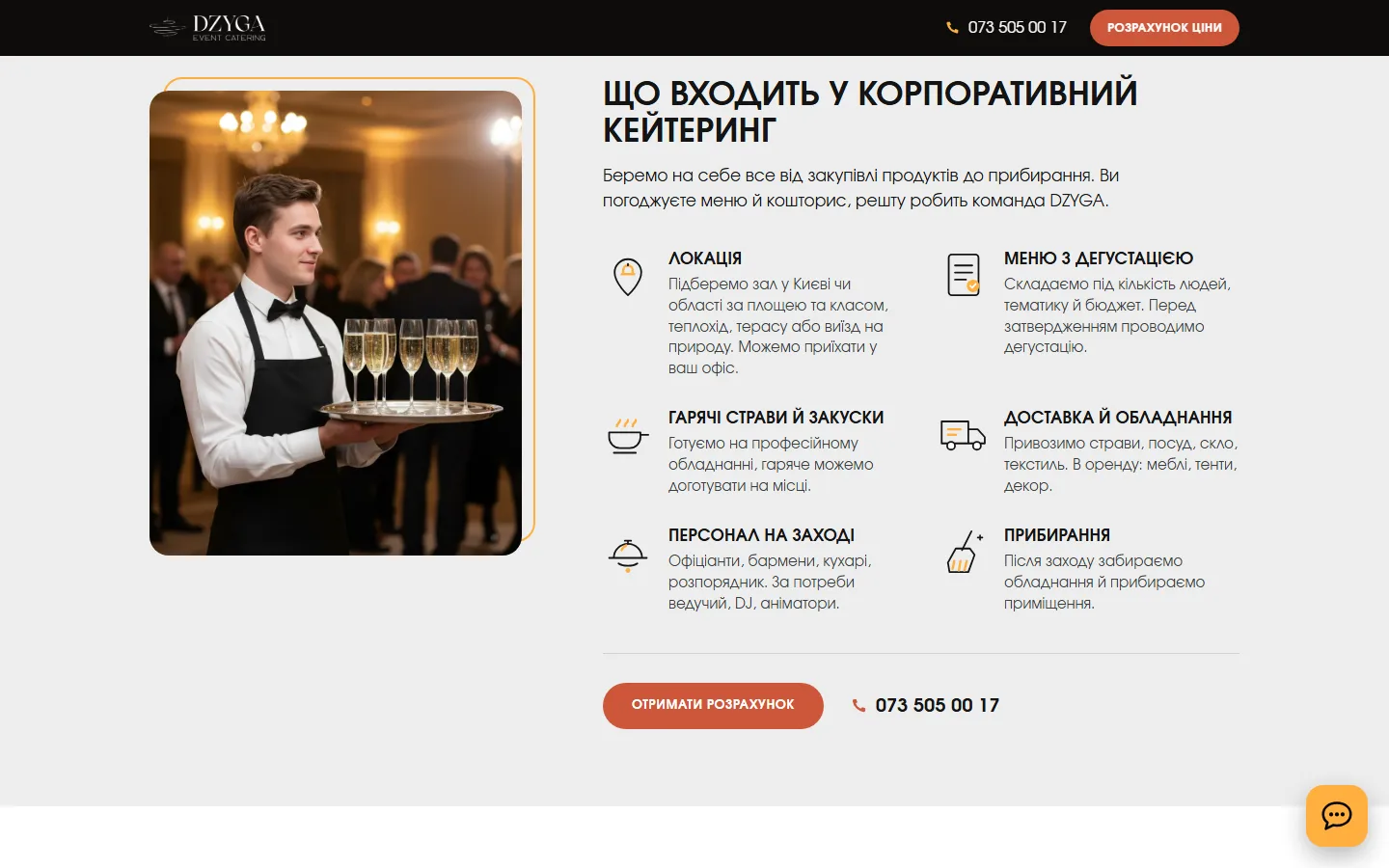
Task: Open the DZYGA Event Catering logo
Action: (207, 28)
